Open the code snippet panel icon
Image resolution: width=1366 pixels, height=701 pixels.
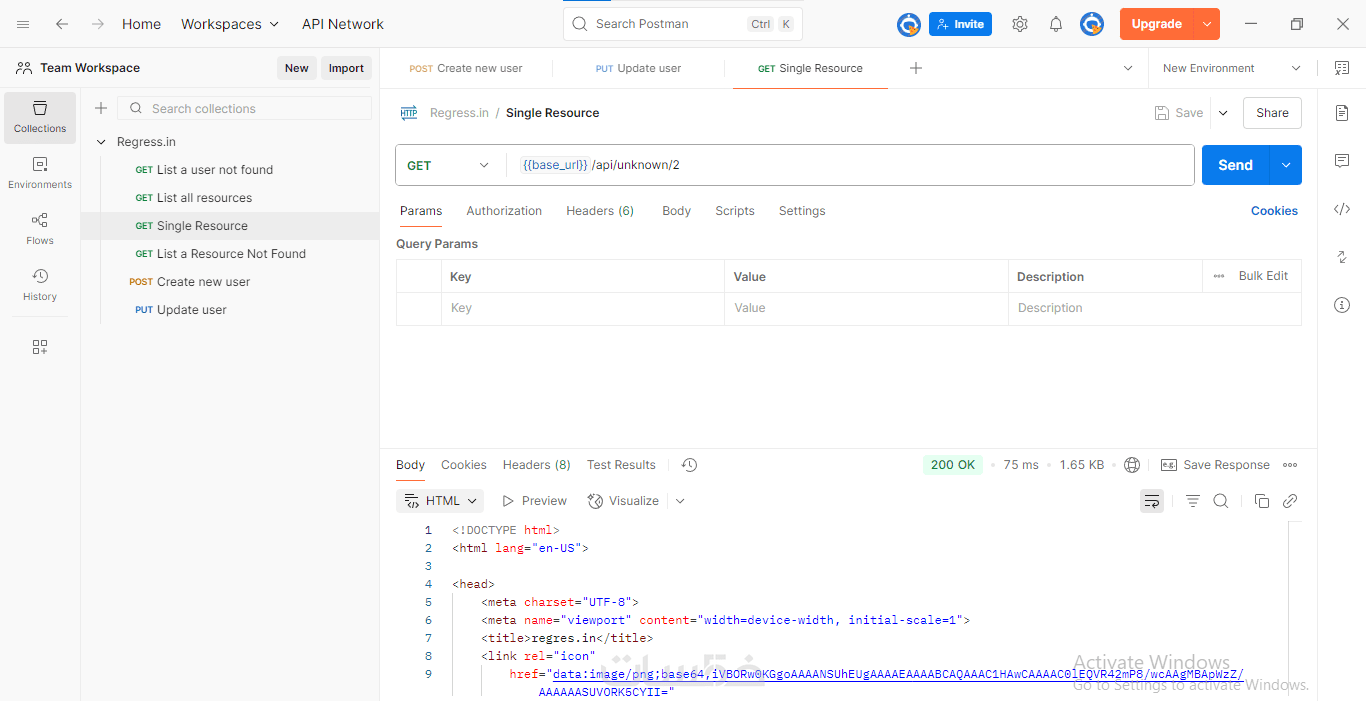(x=1342, y=209)
